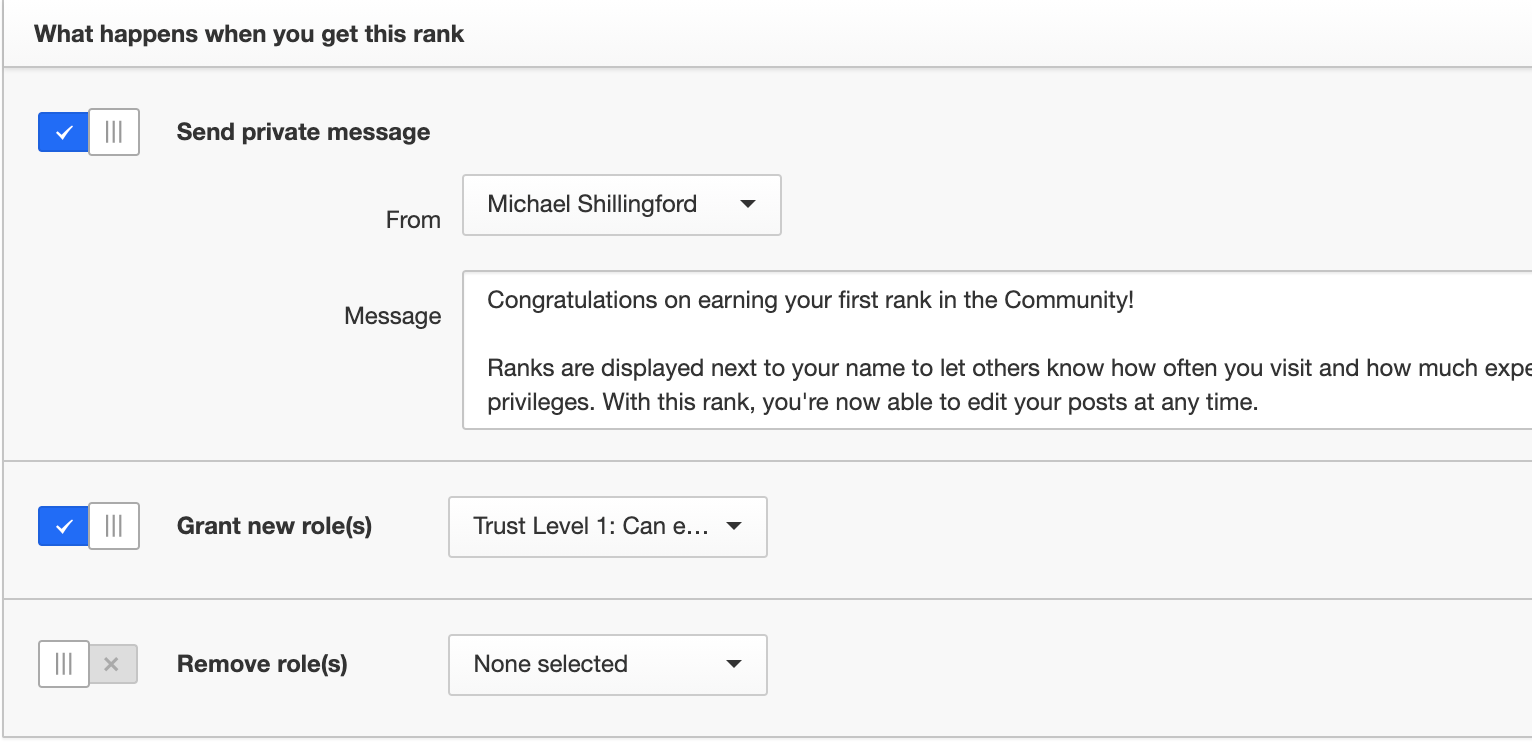Click the grip handle on Send private message switch

coord(114,132)
